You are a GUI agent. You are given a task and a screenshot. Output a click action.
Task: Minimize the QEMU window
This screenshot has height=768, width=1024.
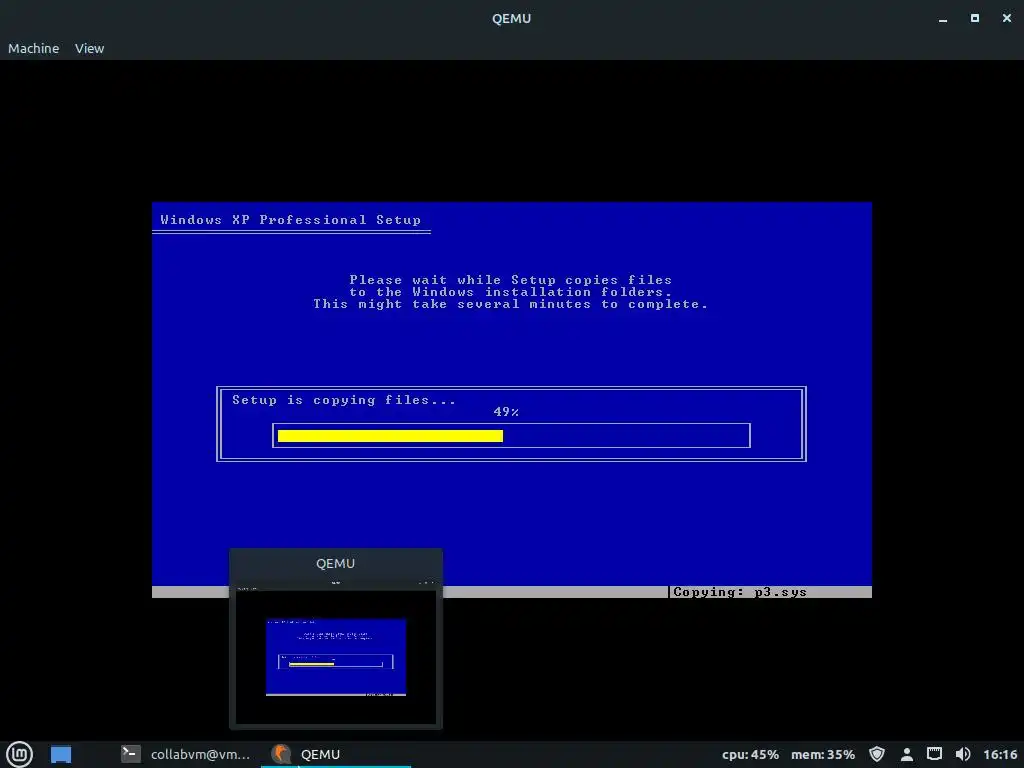coord(942,19)
